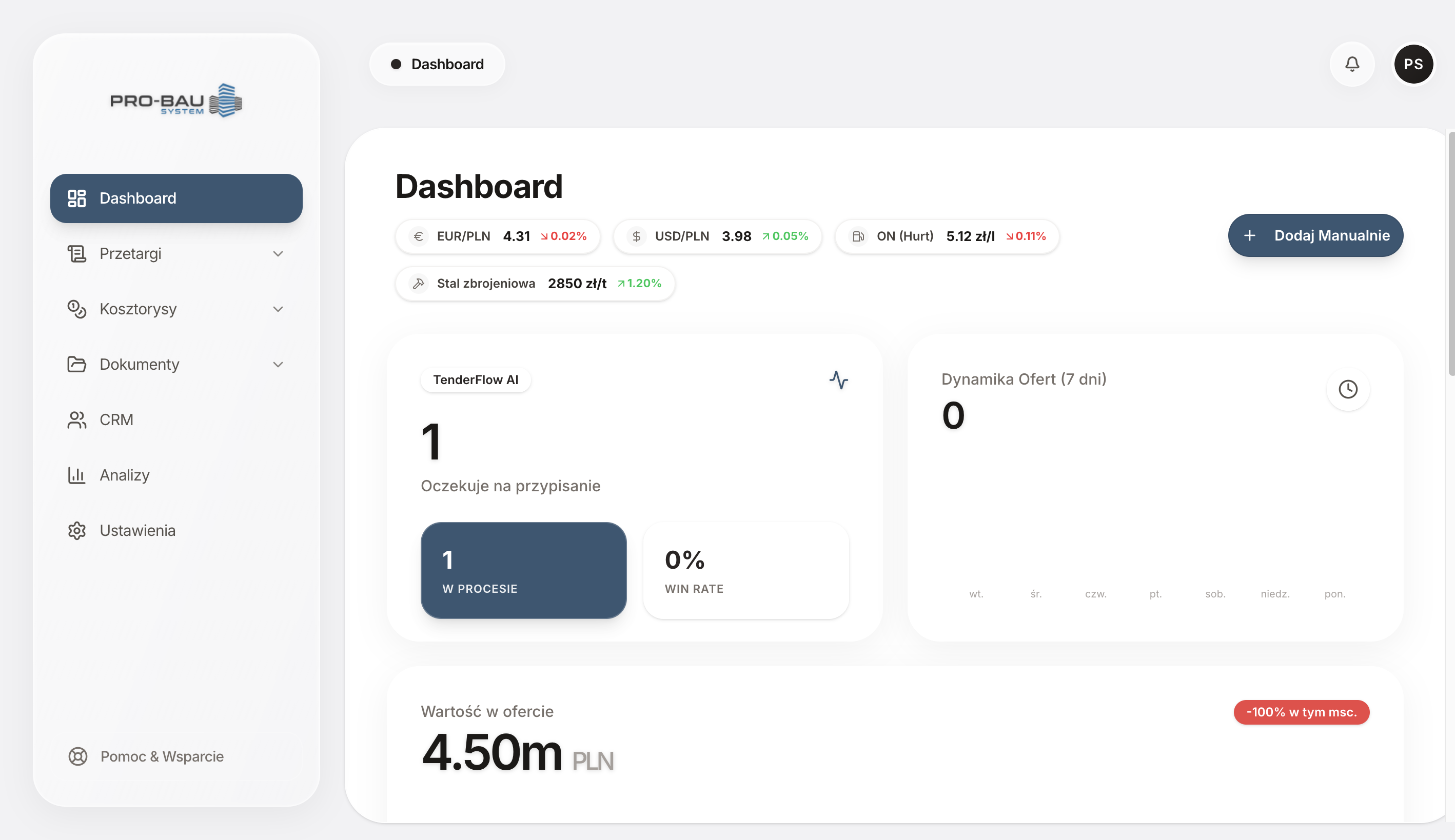Screen dimensions: 1455x840
Task: Select Dashboard in the sidebar
Action: 176,198
